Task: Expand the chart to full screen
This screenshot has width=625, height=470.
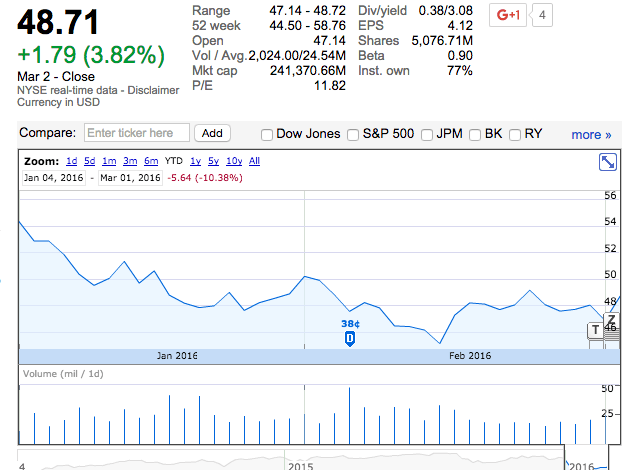Action: pos(608,162)
